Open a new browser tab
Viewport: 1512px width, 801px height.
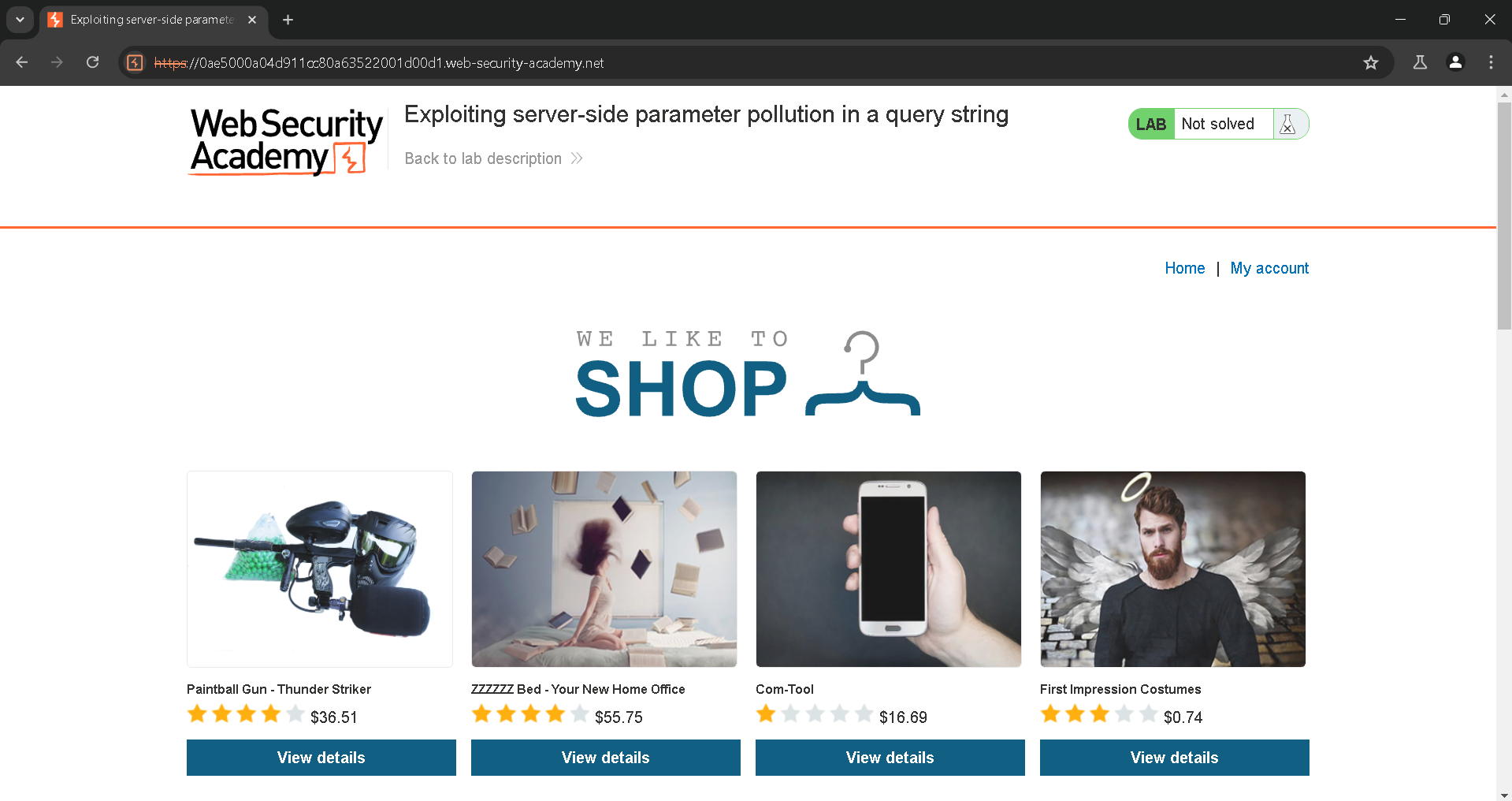[288, 20]
